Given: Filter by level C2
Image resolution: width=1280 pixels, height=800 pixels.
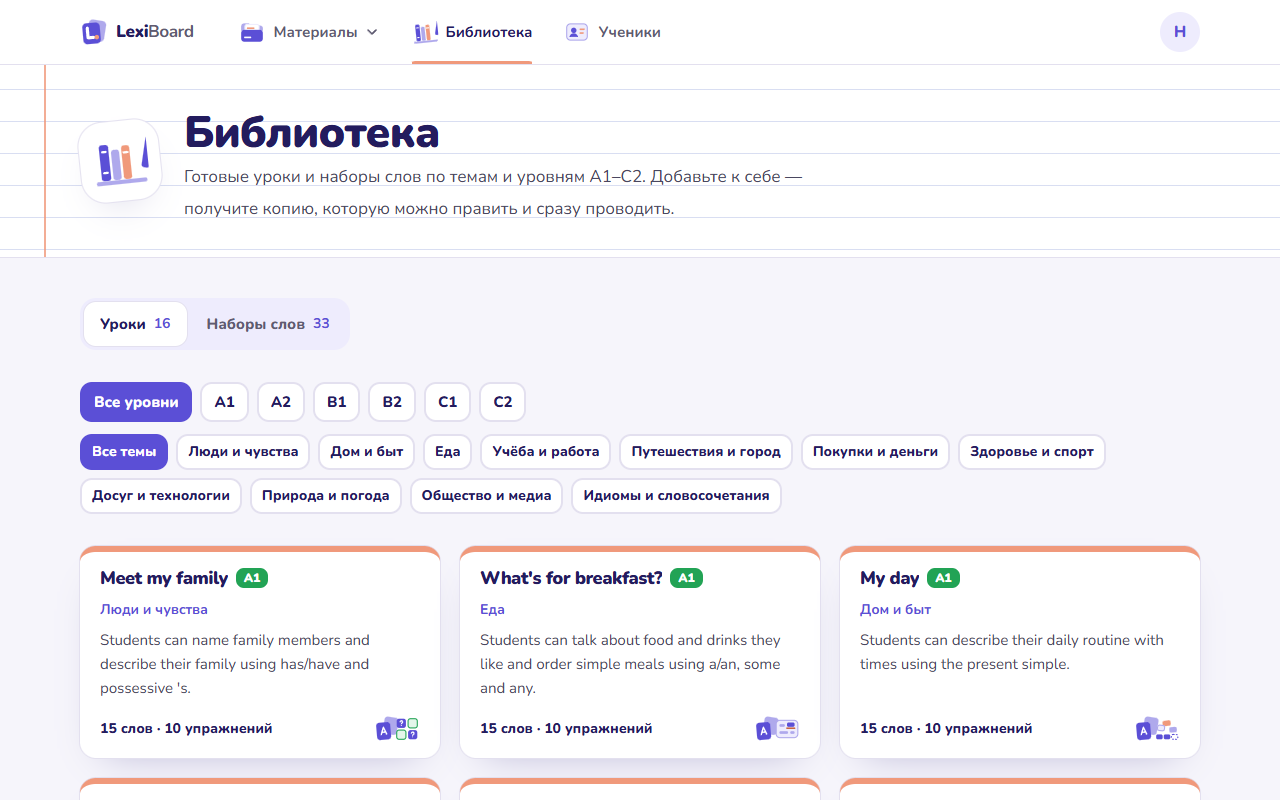Looking at the screenshot, I should [x=503, y=402].
